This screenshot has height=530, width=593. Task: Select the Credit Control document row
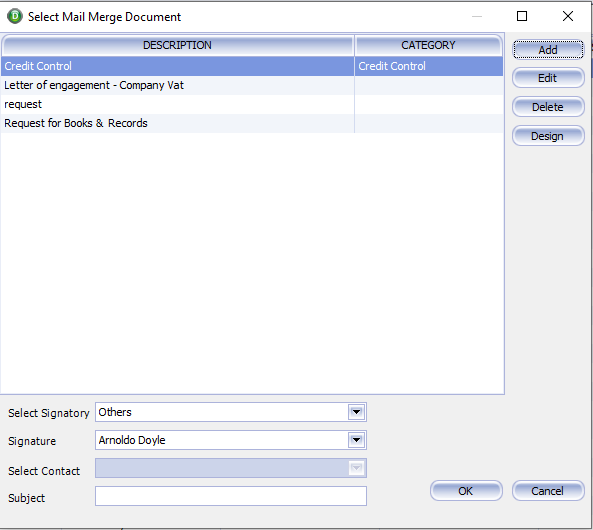[252, 66]
